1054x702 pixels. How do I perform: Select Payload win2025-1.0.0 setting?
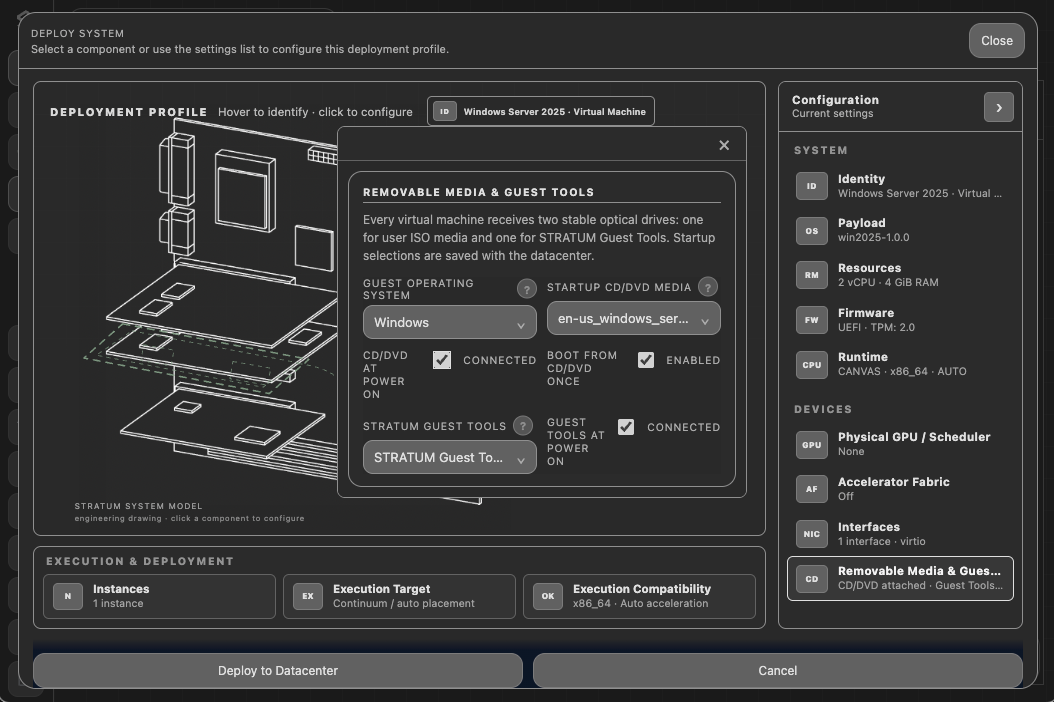[x=900, y=231]
